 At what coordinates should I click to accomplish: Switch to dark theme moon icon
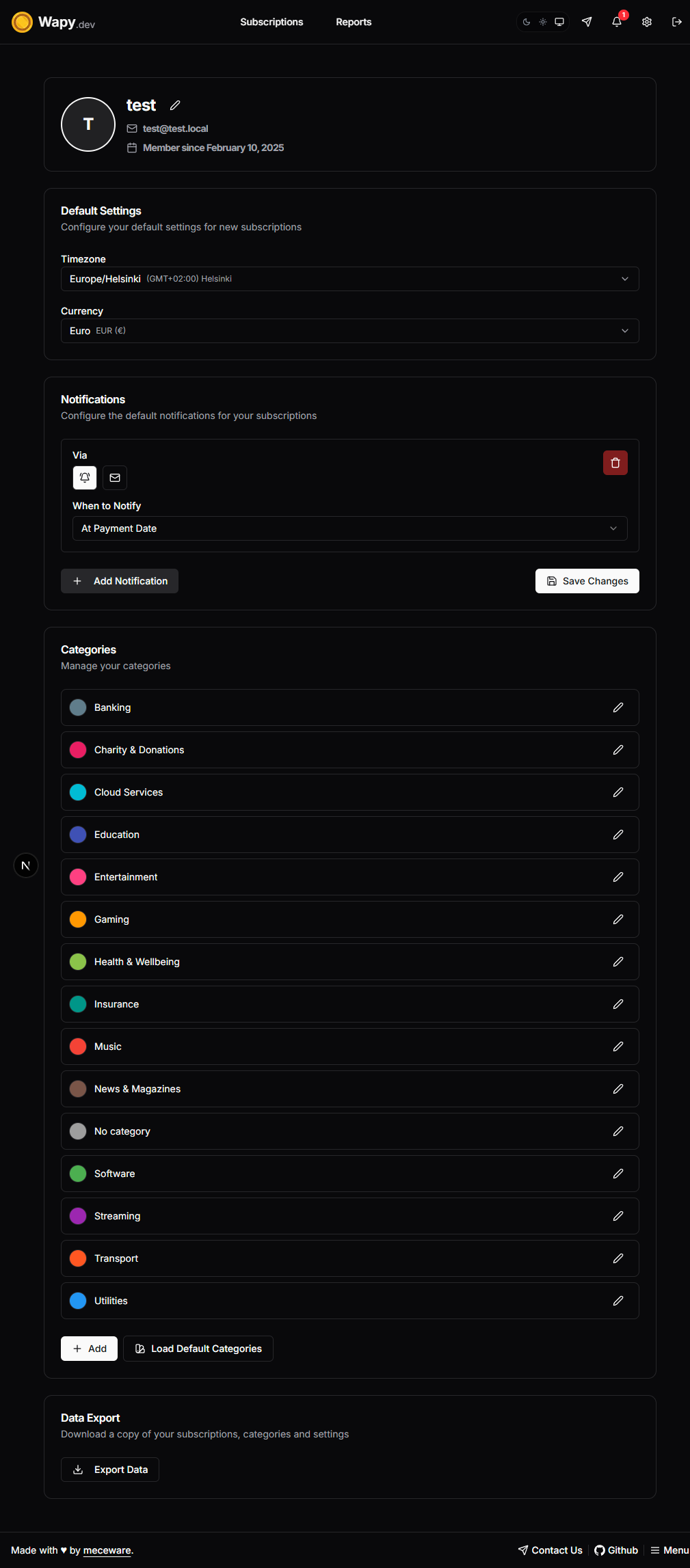point(527,22)
